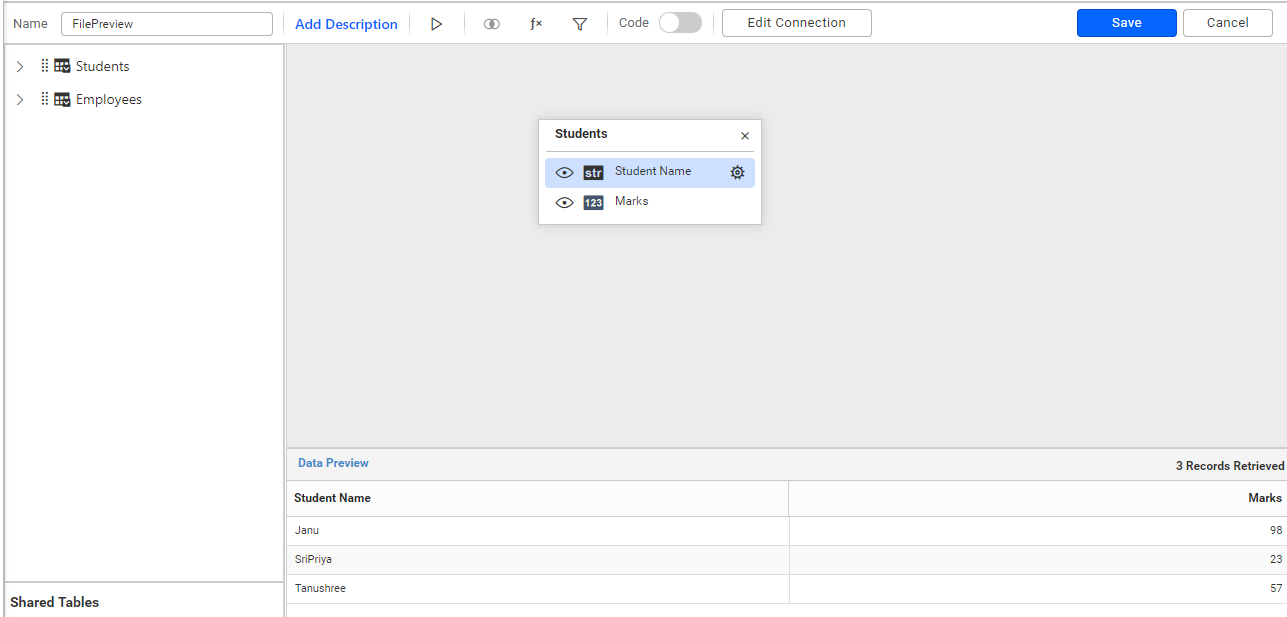Image resolution: width=1287 pixels, height=617 pixels.
Task: Save the data source
Action: coord(1126,22)
